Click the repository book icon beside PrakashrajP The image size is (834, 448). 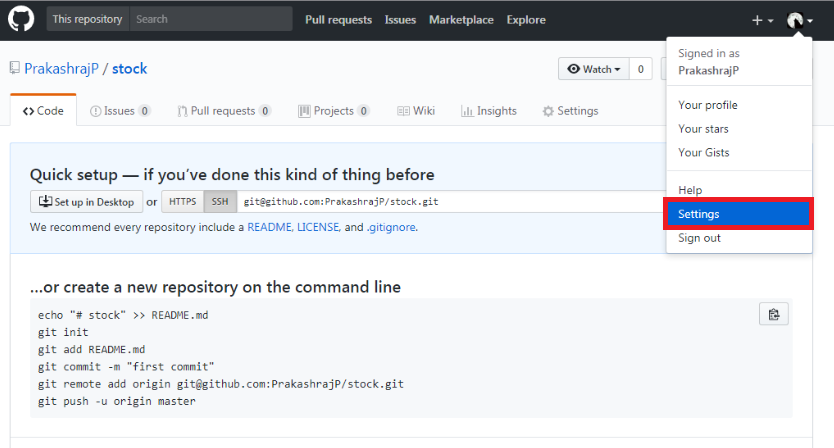pos(15,69)
